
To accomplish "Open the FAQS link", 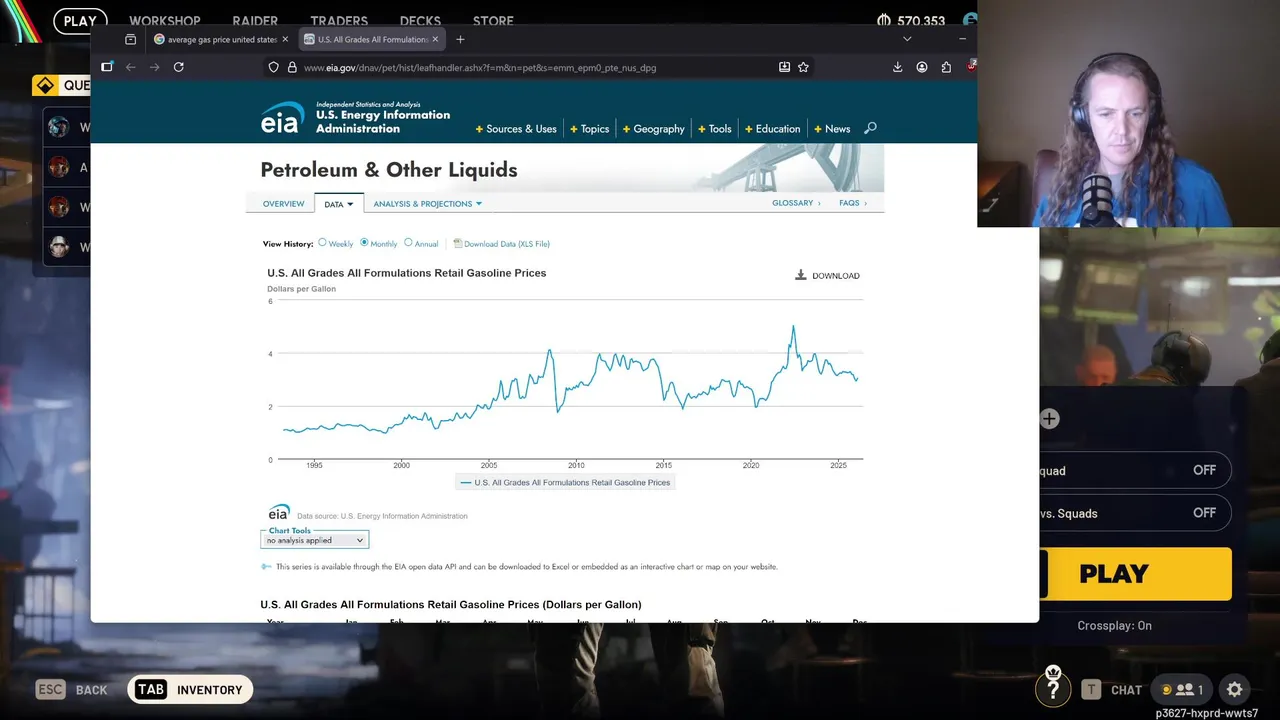I will click(x=852, y=203).
